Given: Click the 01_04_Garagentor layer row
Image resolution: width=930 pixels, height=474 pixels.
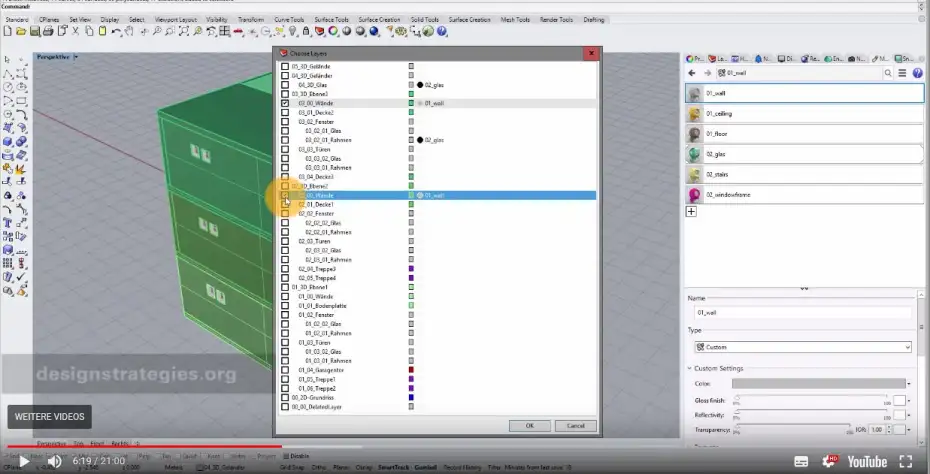Looking at the screenshot, I should tap(438, 370).
